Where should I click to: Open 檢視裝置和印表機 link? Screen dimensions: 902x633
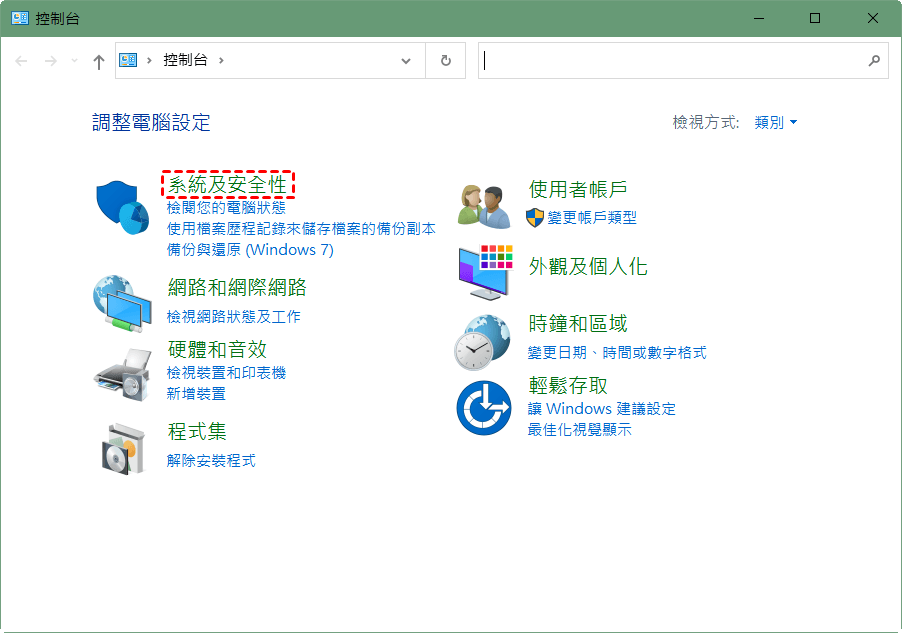click(226, 373)
